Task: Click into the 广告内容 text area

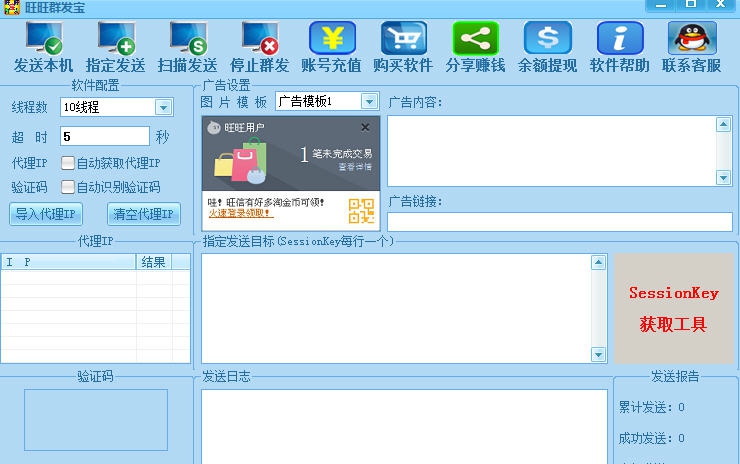Action: pyautogui.click(x=552, y=151)
